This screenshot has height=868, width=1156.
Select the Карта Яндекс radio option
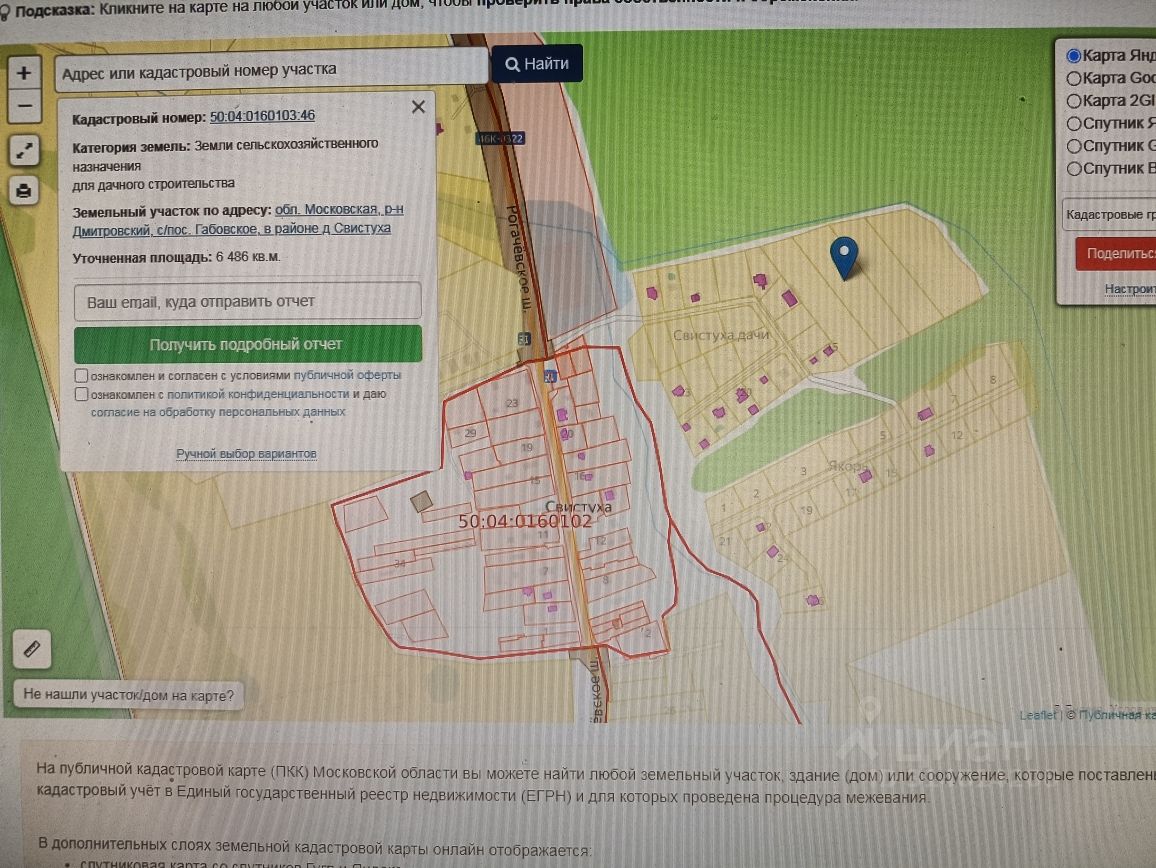pos(1074,55)
